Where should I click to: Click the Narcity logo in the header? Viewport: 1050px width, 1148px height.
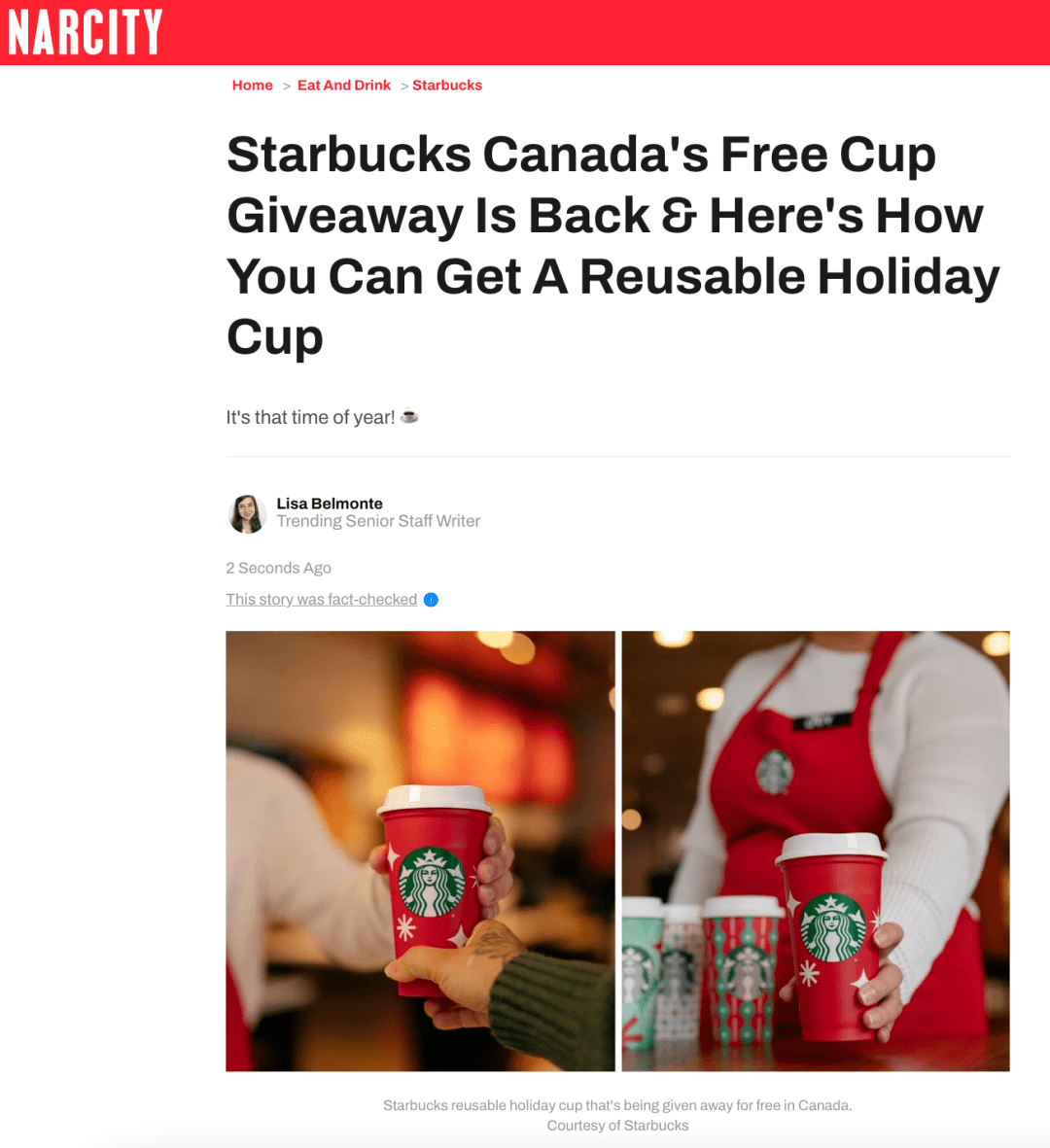coord(85,32)
